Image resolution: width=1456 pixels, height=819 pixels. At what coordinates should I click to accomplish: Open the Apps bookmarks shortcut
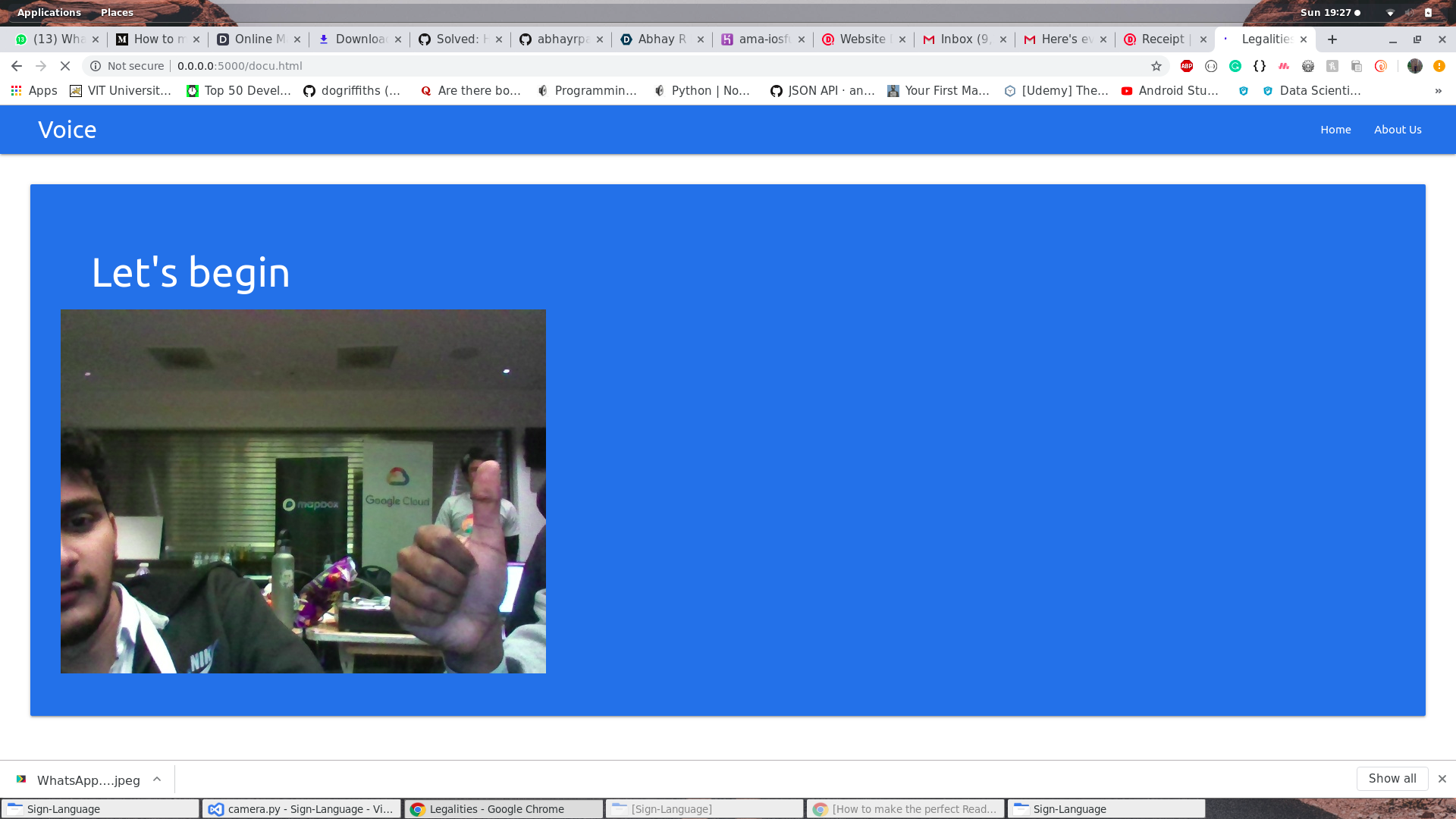click(34, 90)
